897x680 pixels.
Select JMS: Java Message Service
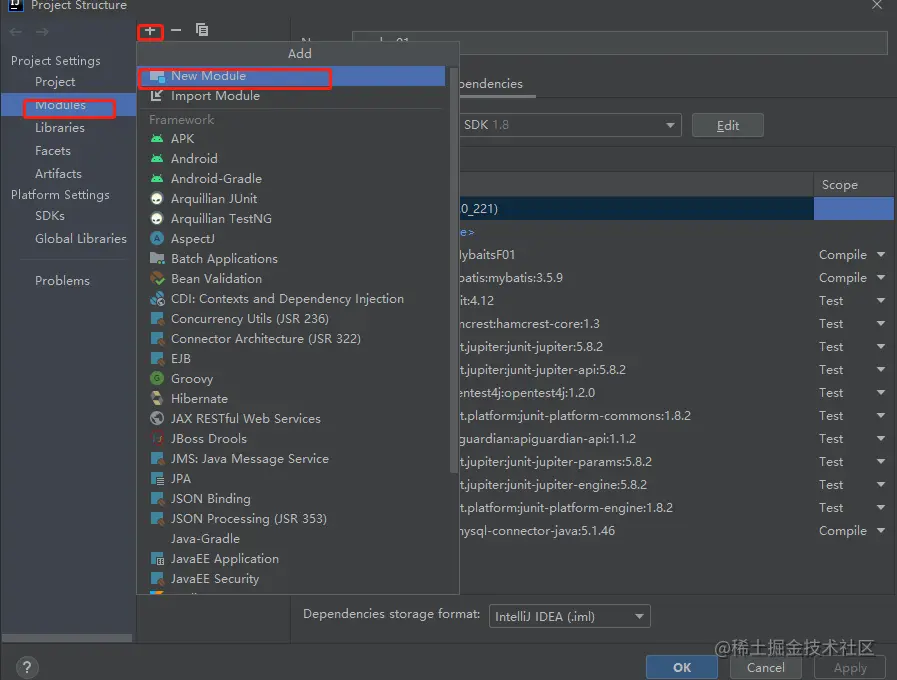pos(292,459)
